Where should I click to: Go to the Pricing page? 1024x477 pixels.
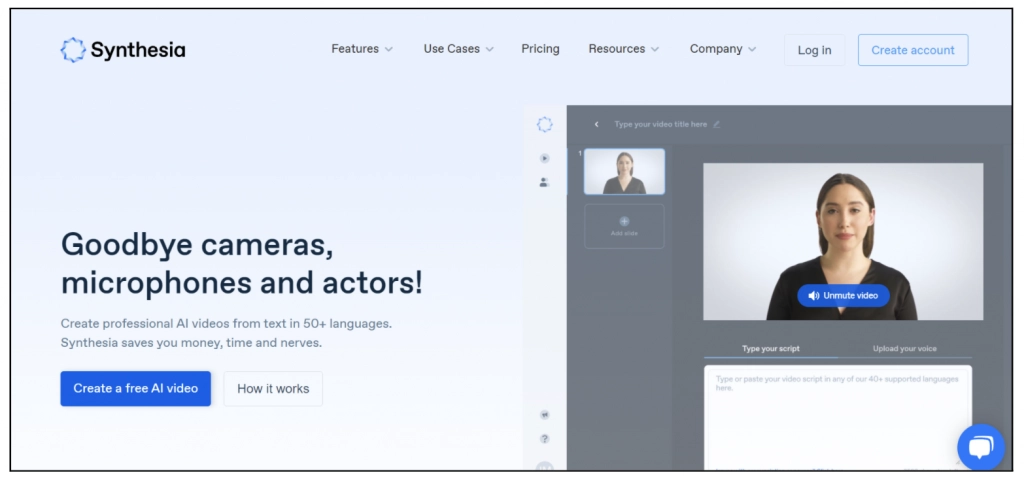540,49
